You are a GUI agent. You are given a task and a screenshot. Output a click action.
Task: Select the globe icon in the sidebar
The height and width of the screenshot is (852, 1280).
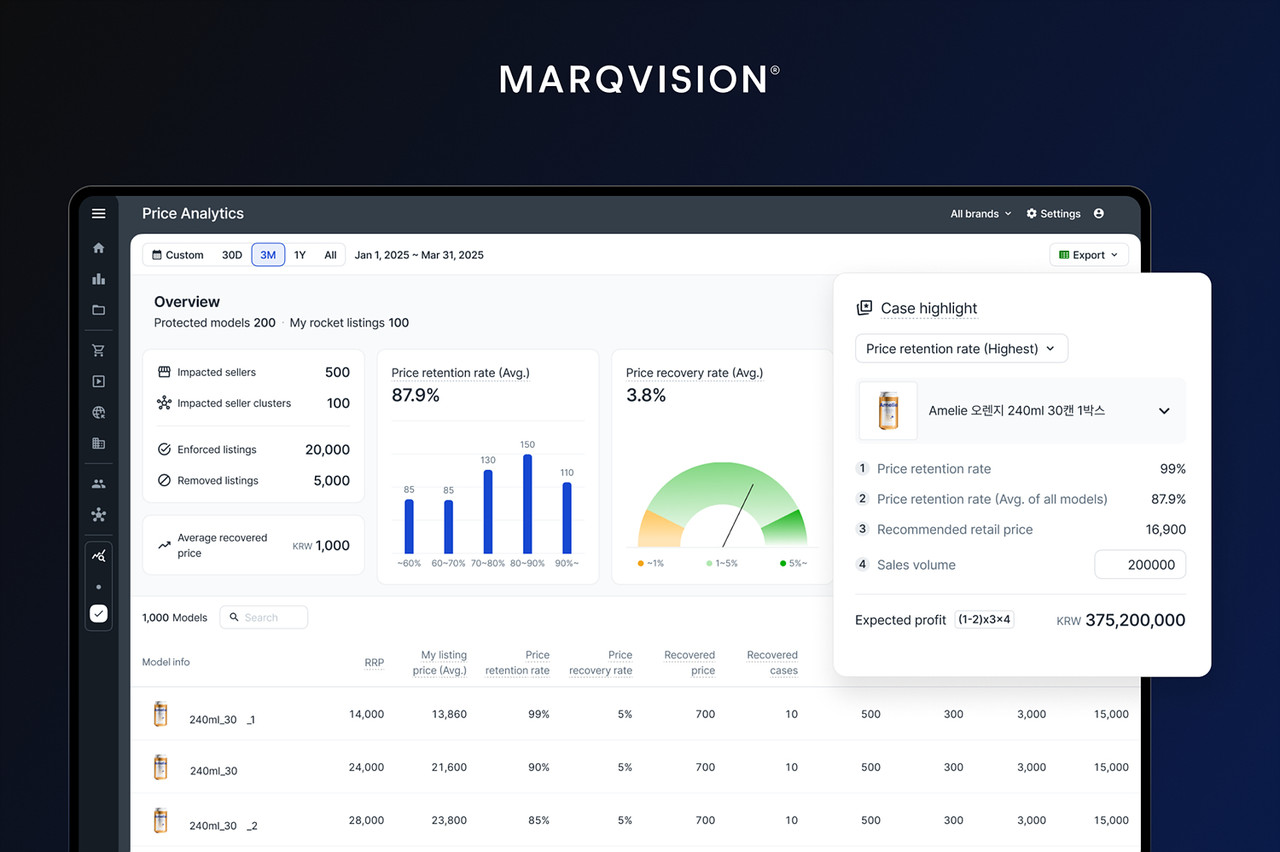98,412
